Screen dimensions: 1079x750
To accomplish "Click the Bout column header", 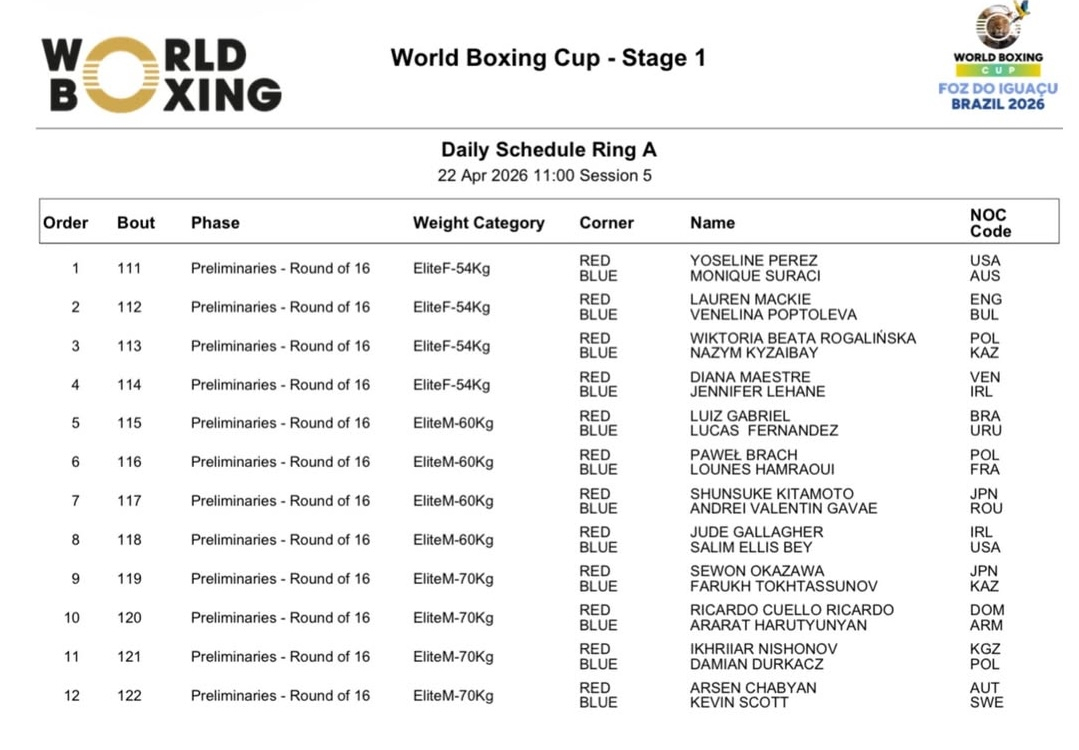I will [136, 223].
